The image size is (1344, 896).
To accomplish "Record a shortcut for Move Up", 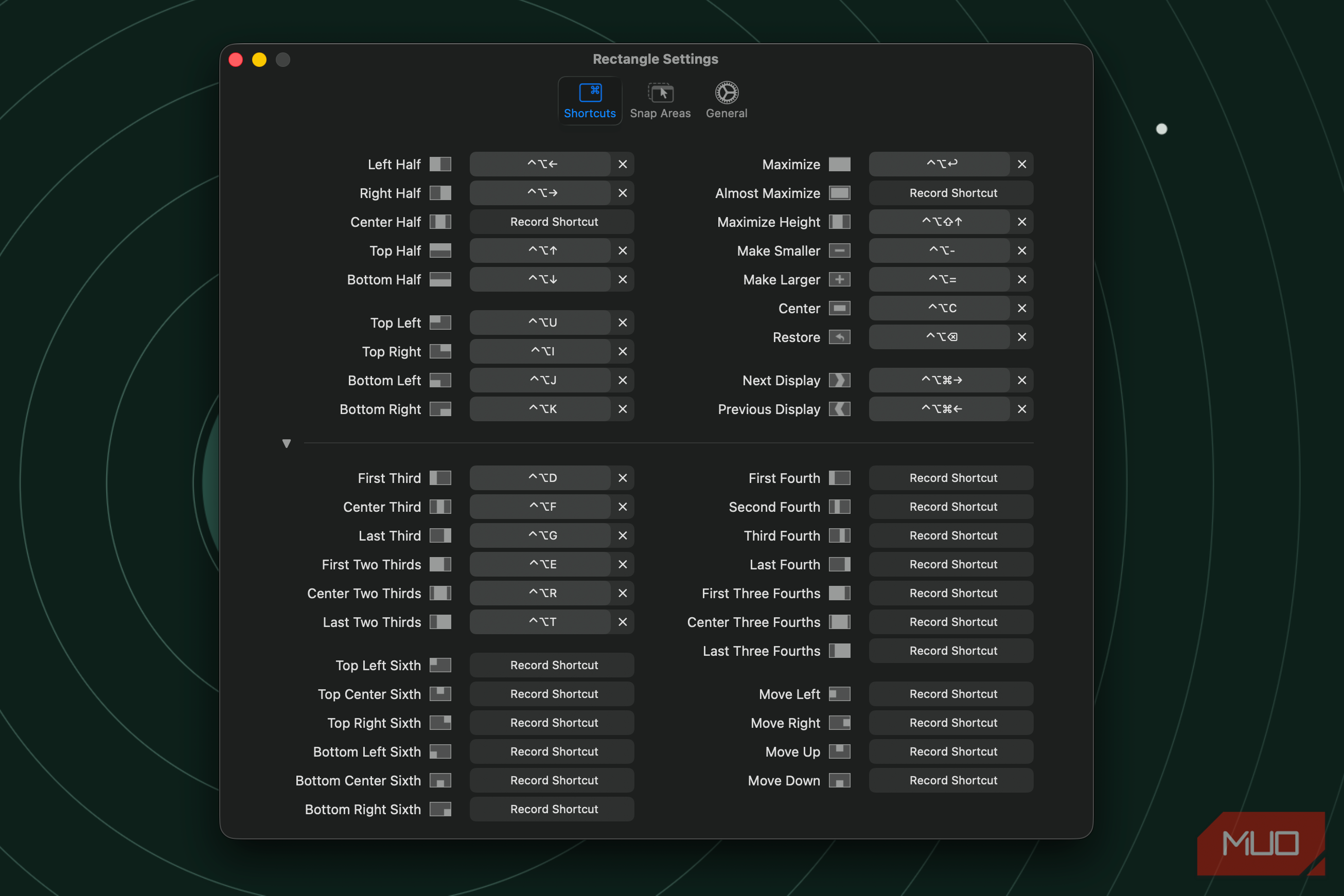I will 951,752.
